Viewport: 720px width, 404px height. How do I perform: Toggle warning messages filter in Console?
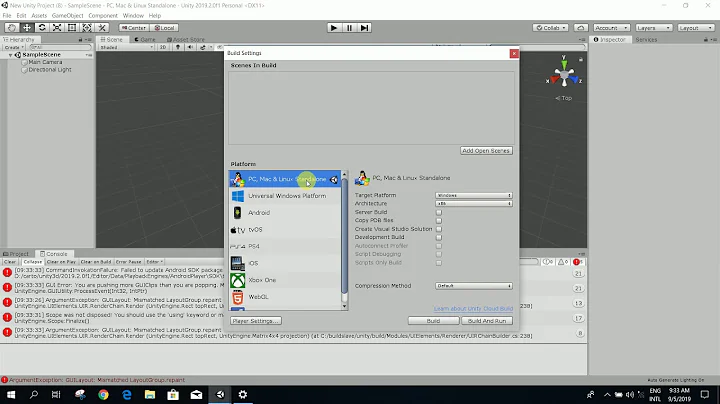(x=562, y=262)
